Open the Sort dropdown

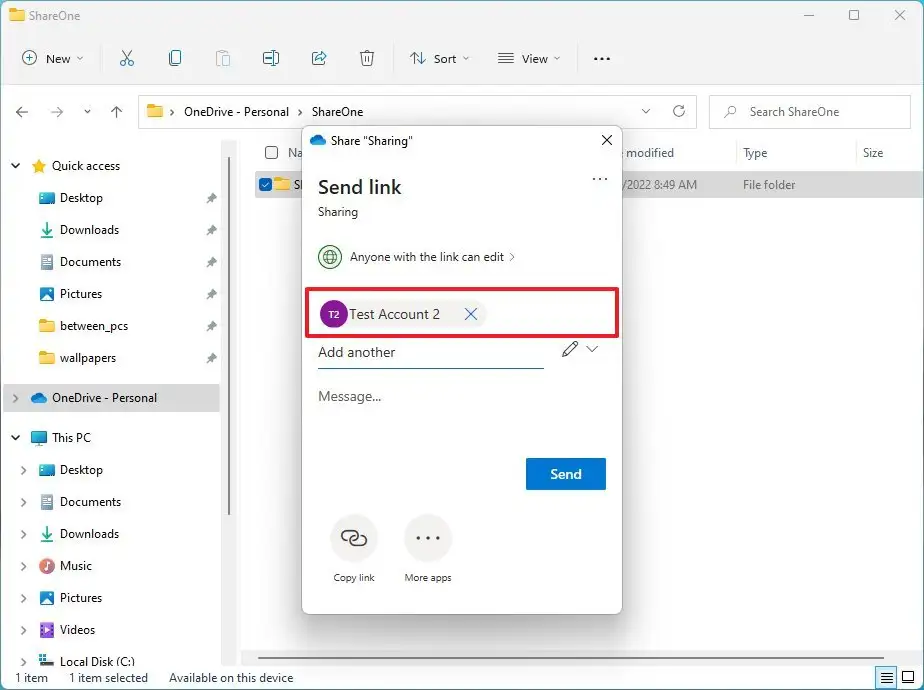tap(440, 58)
